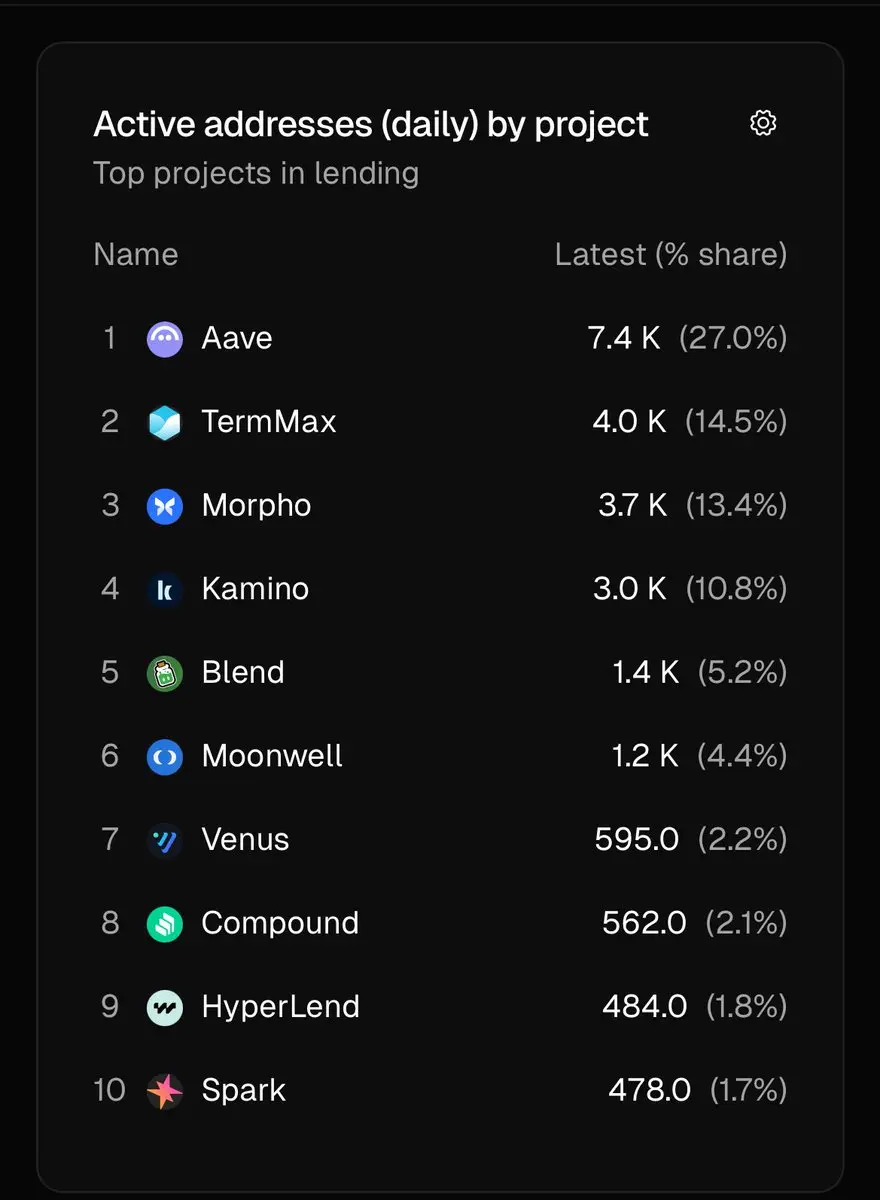Click the Kamino project logo
The width and height of the screenshot is (880, 1200).
point(165,590)
